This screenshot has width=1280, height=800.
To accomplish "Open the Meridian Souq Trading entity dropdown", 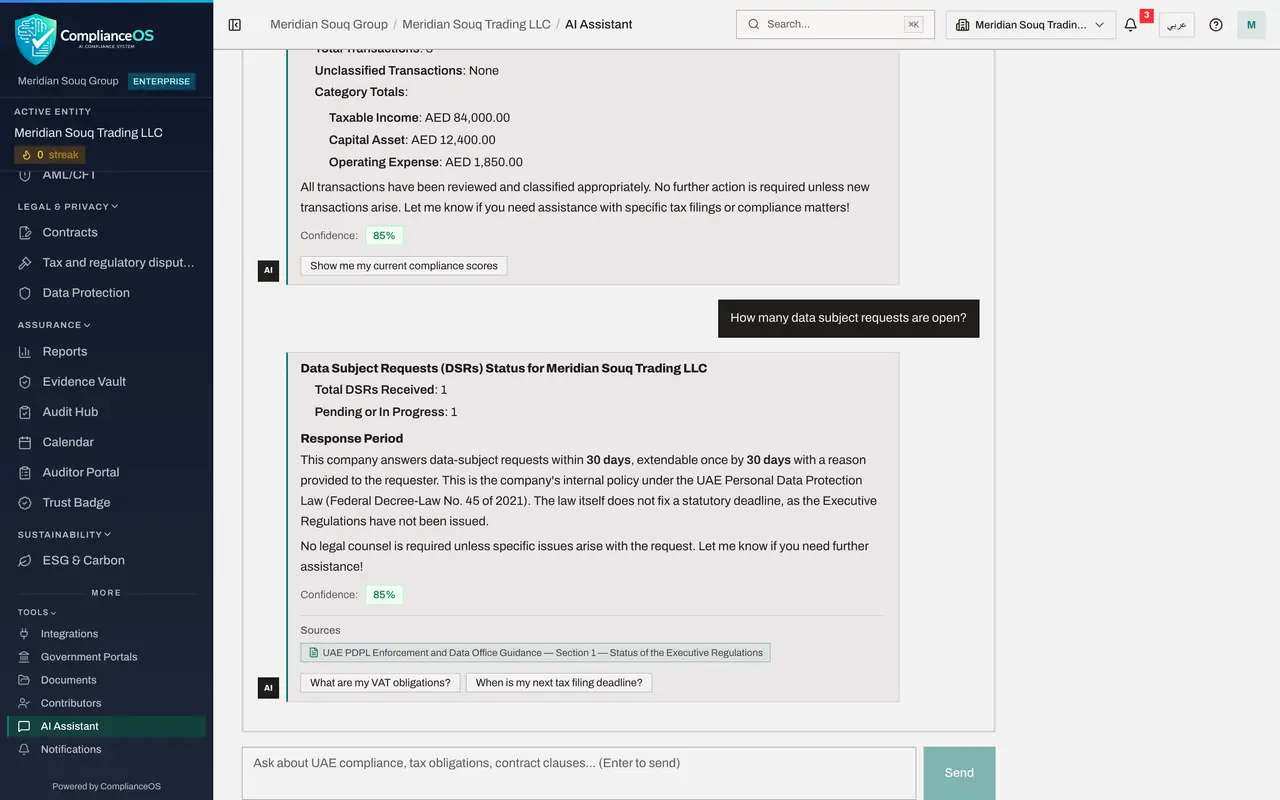I will (x=1031, y=25).
